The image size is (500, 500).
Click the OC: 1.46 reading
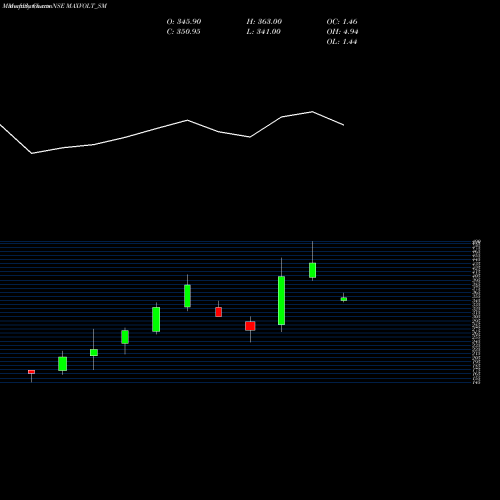pos(342,22)
